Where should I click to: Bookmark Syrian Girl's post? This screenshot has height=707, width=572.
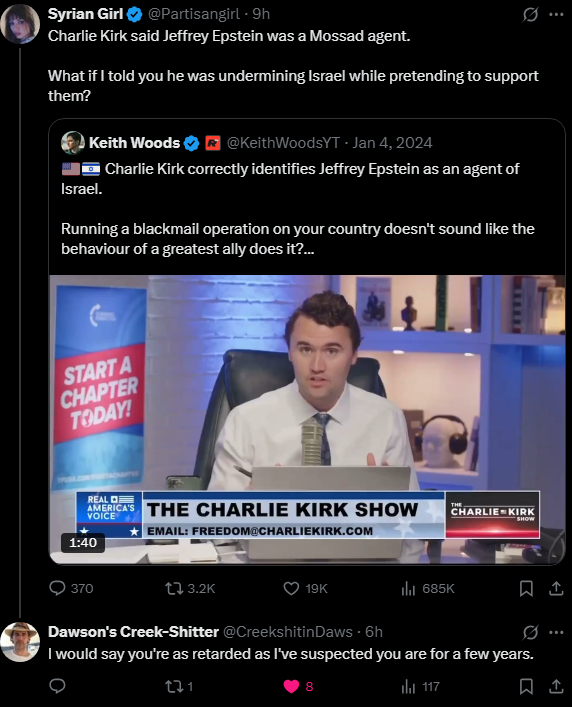coord(526,588)
